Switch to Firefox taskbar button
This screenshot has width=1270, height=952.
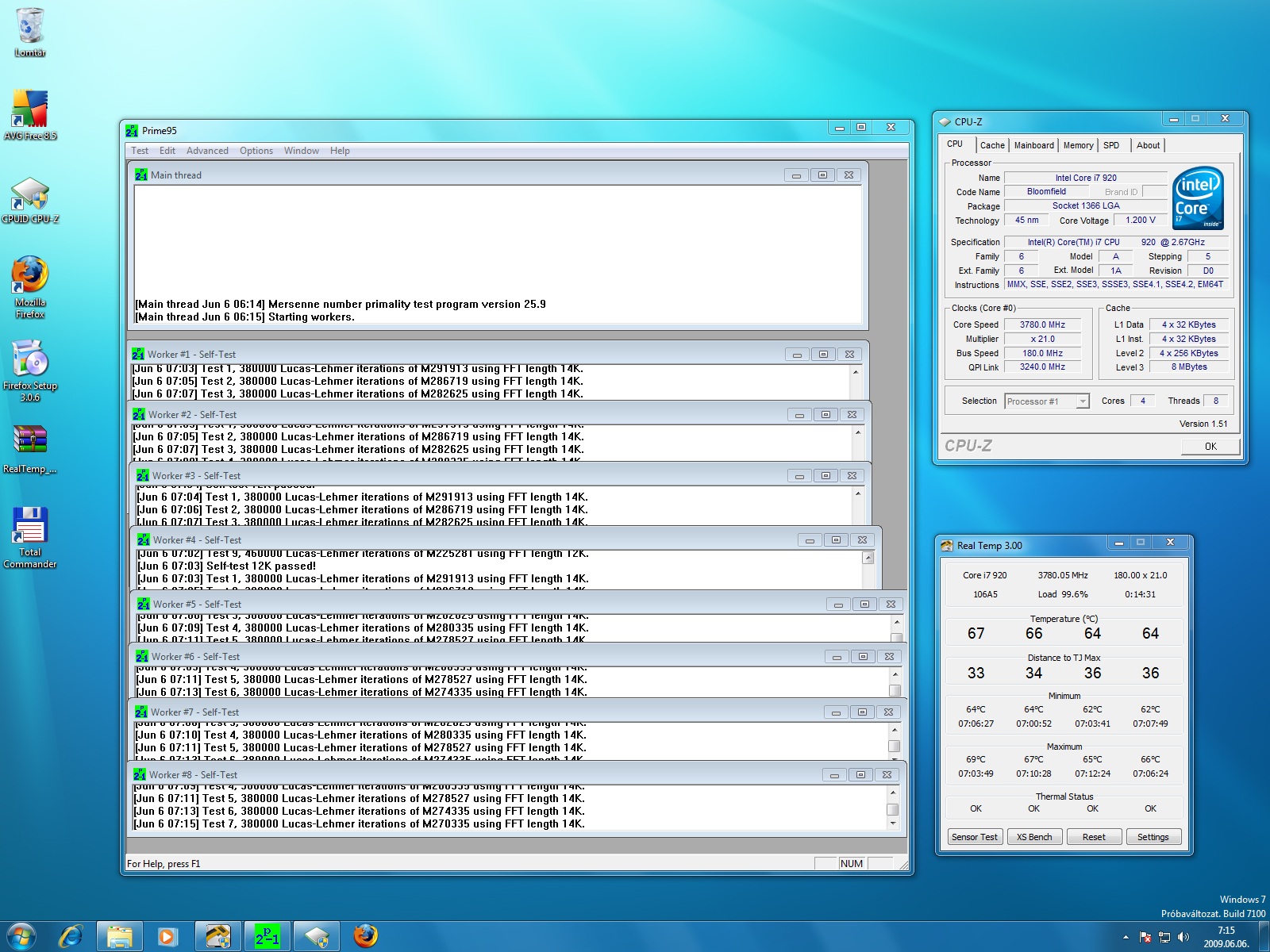pos(366,937)
